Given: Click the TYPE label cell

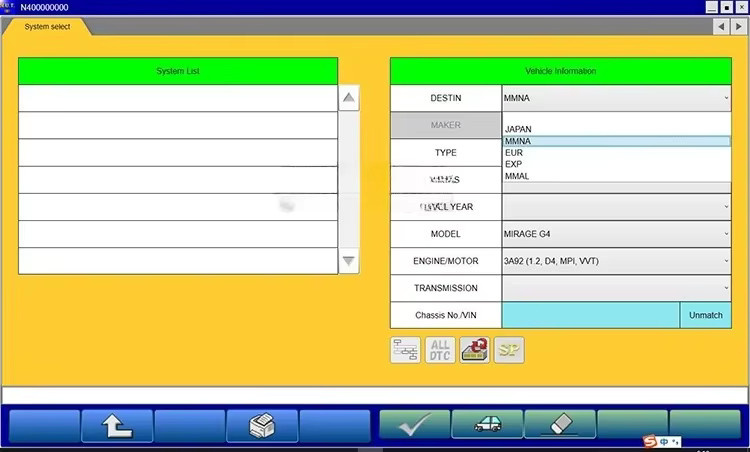Looking at the screenshot, I should (x=446, y=153).
